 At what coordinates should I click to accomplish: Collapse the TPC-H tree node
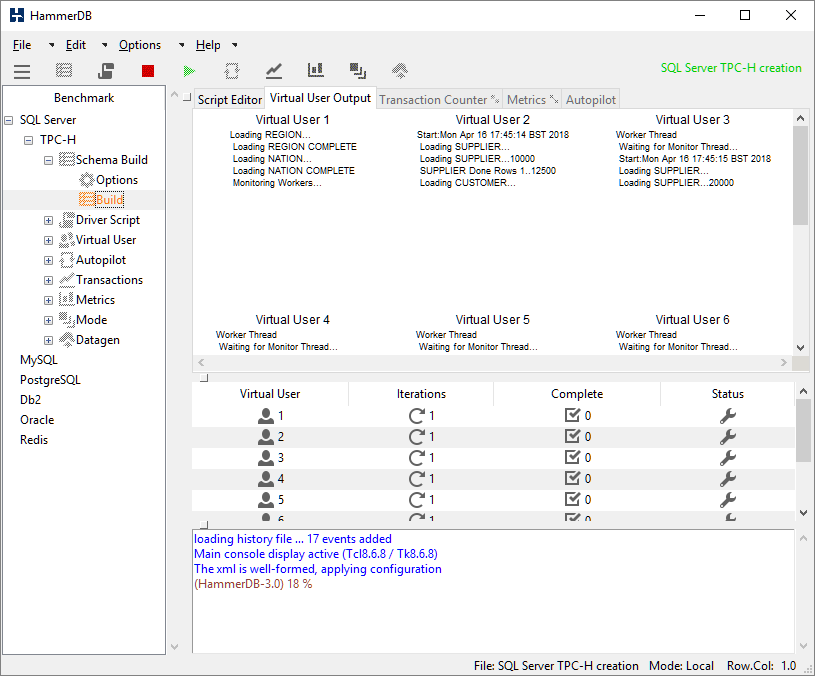pyautogui.click(x=29, y=140)
